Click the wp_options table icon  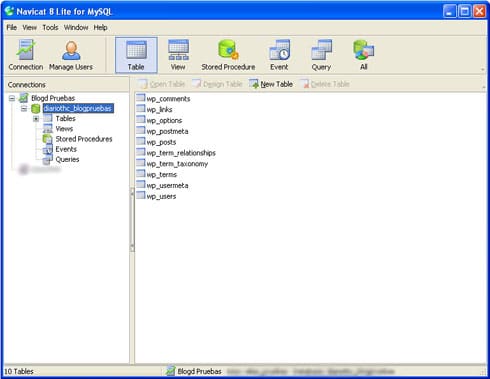[141, 120]
